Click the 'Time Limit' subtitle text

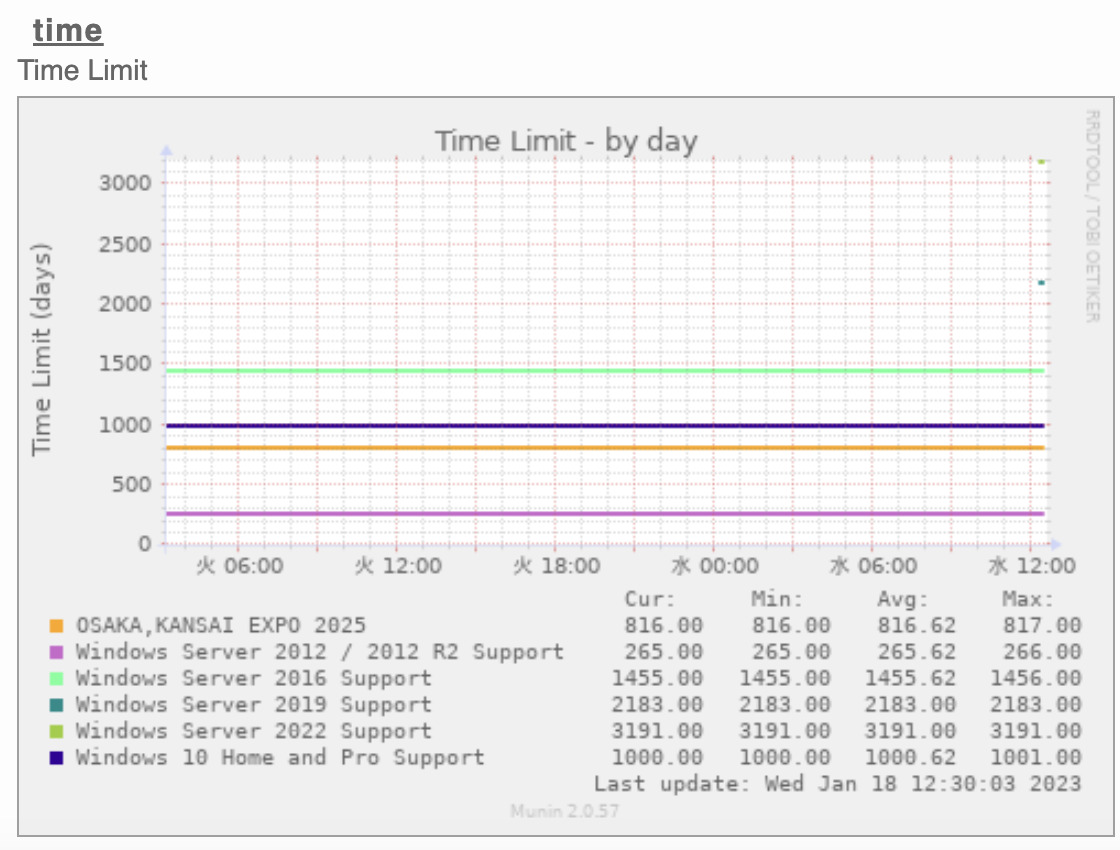click(x=83, y=71)
